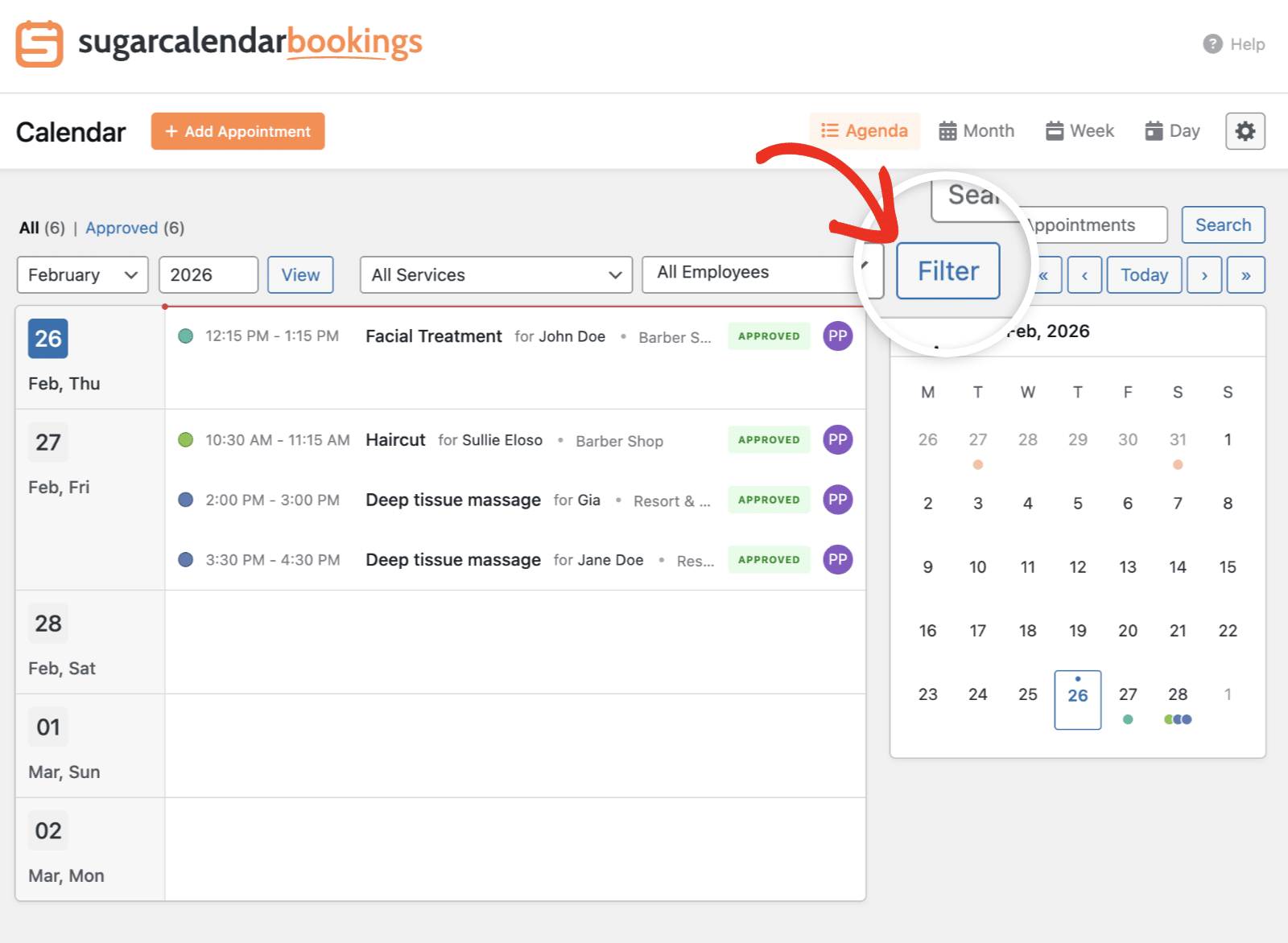This screenshot has width=1288, height=943.
Task: Expand the All Services dropdown
Action: point(495,274)
